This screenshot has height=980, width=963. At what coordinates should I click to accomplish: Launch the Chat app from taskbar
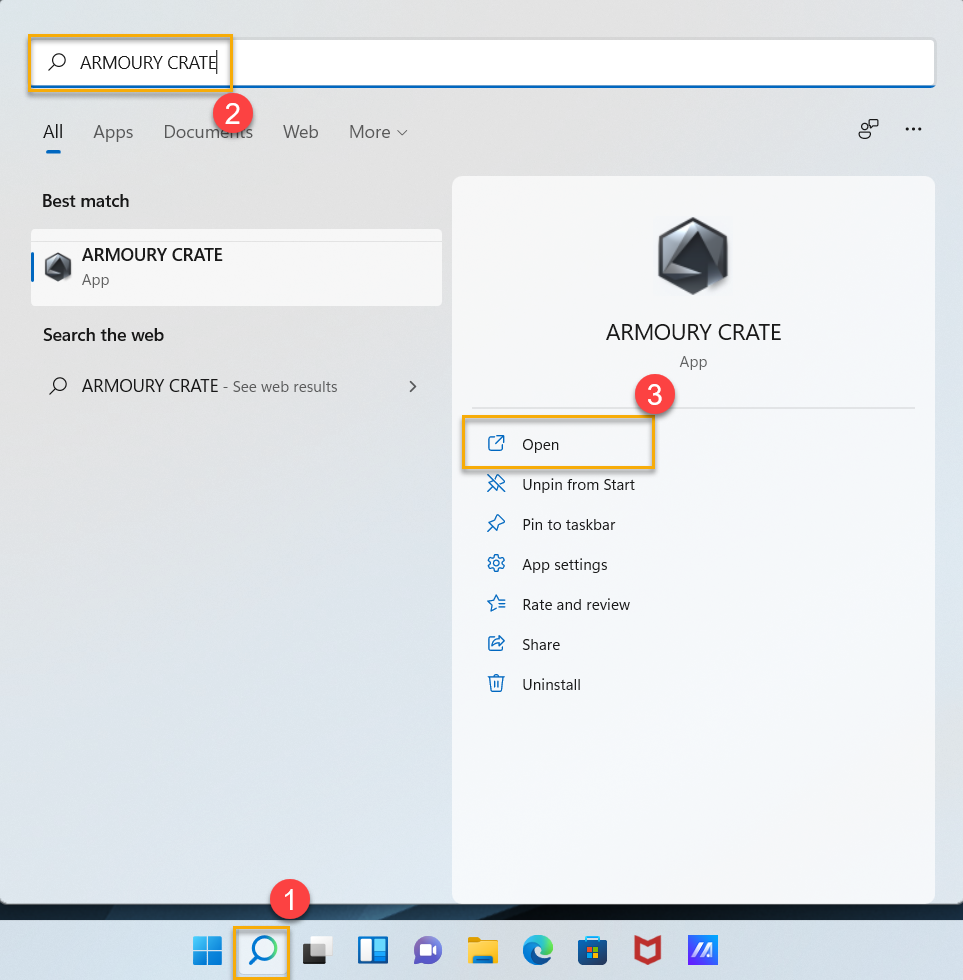tap(427, 950)
